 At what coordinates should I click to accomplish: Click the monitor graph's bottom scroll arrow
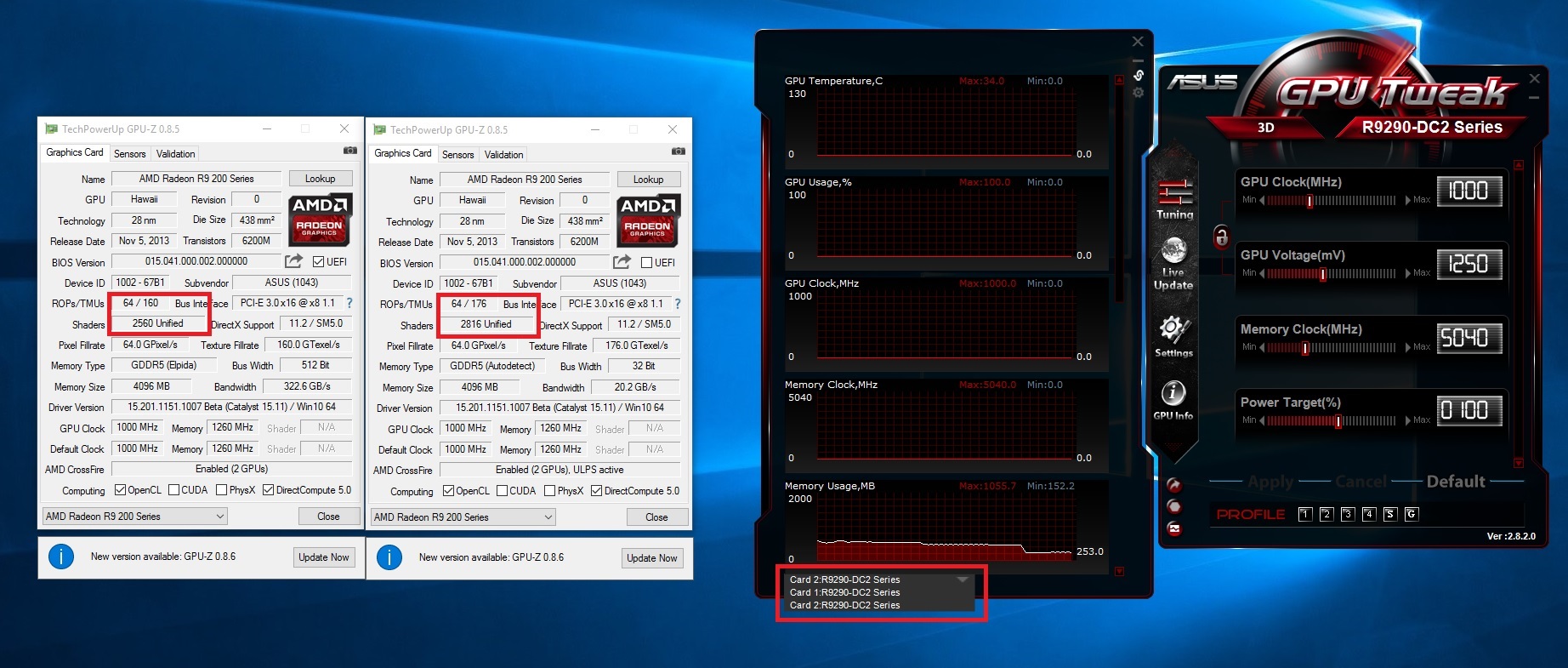coord(1119,572)
